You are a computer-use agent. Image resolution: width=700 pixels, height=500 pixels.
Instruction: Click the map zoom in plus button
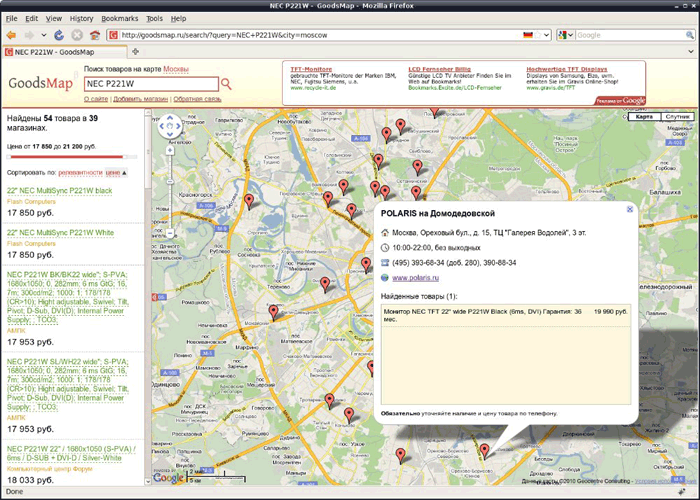(170, 148)
